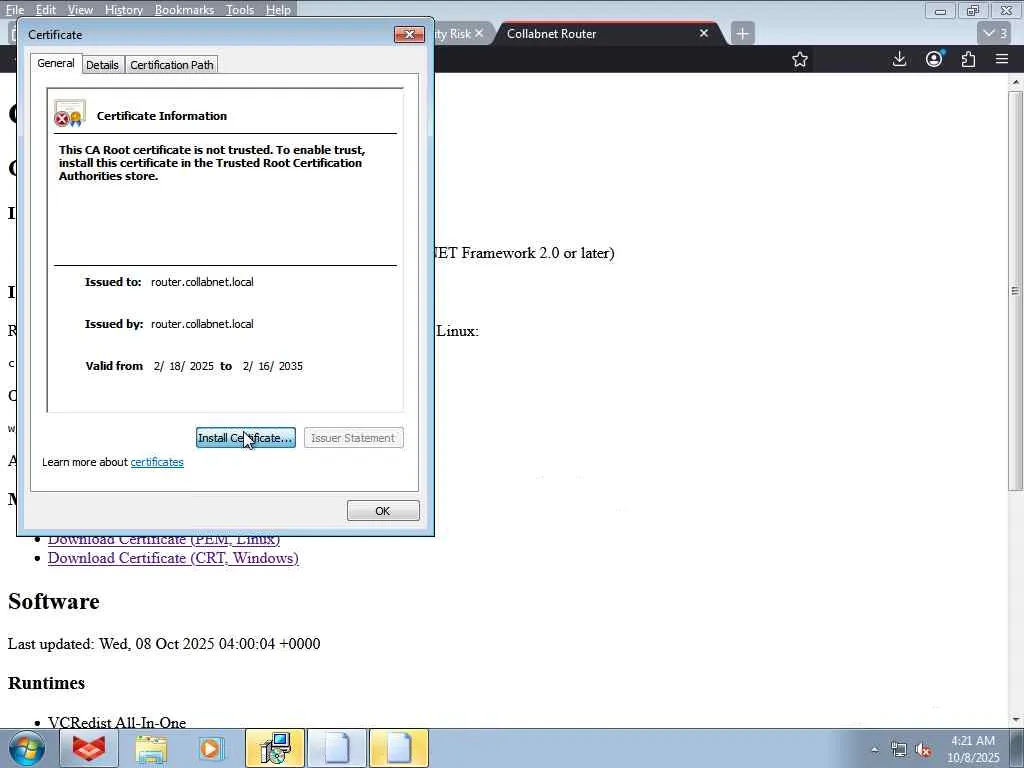Click the expiry date 2/16/2035
The height and width of the screenshot is (768, 1024).
272,366
